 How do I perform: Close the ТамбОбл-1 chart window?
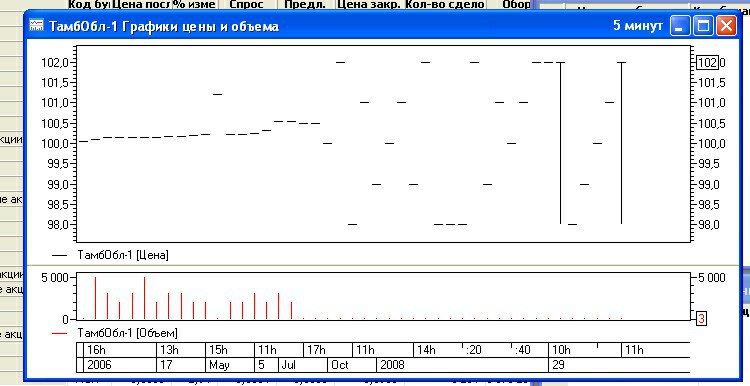pos(726,26)
